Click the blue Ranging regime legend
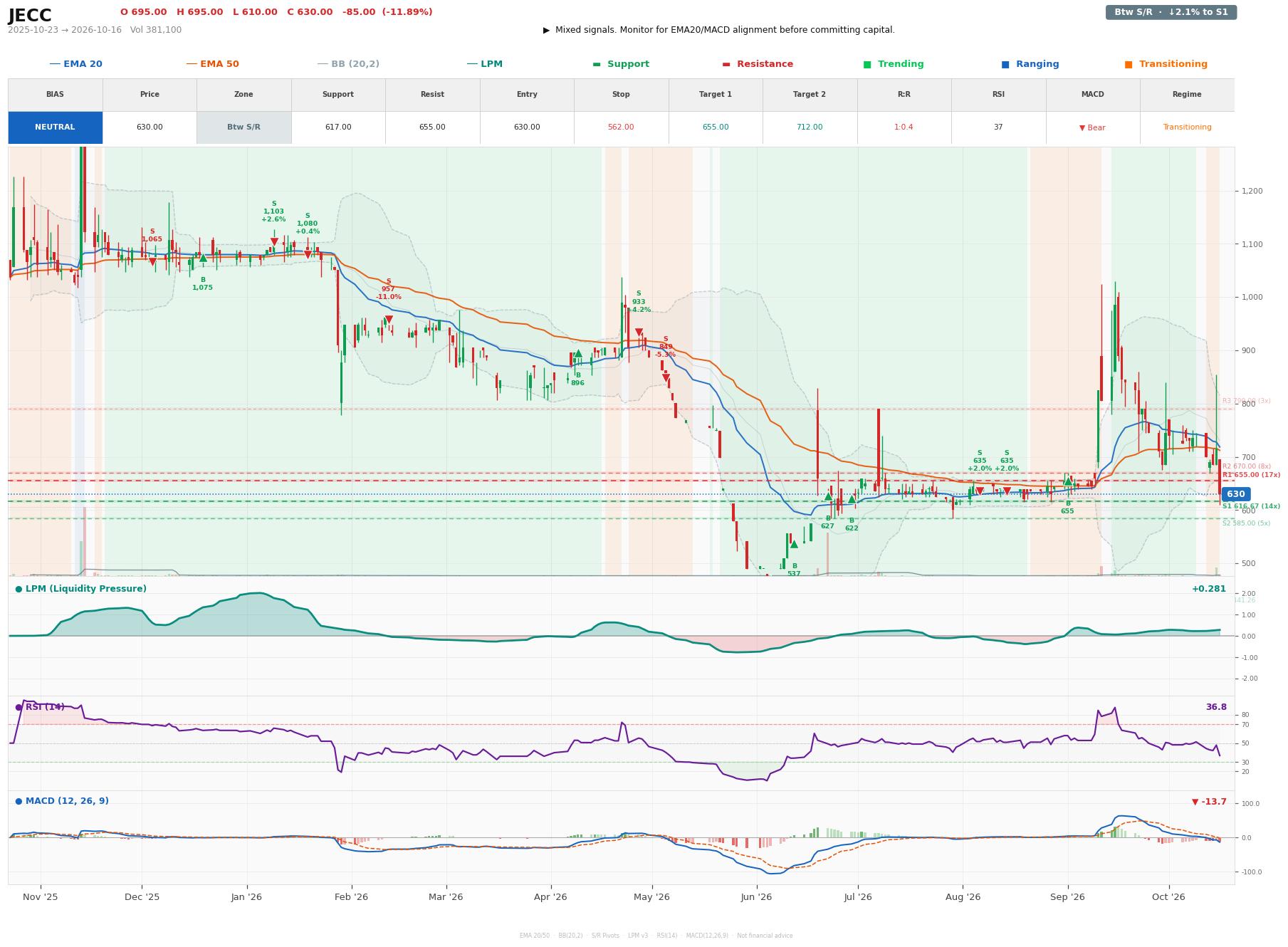The height and width of the screenshot is (947, 1288). pyautogui.click(x=1030, y=64)
